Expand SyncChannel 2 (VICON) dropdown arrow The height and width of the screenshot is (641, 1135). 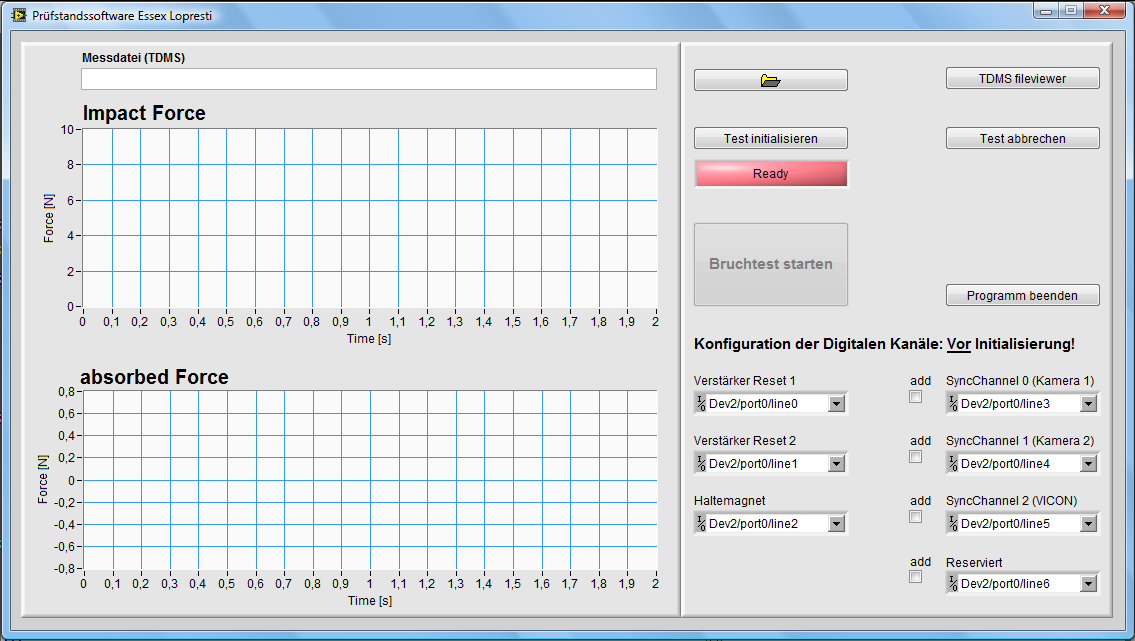tap(1089, 524)
